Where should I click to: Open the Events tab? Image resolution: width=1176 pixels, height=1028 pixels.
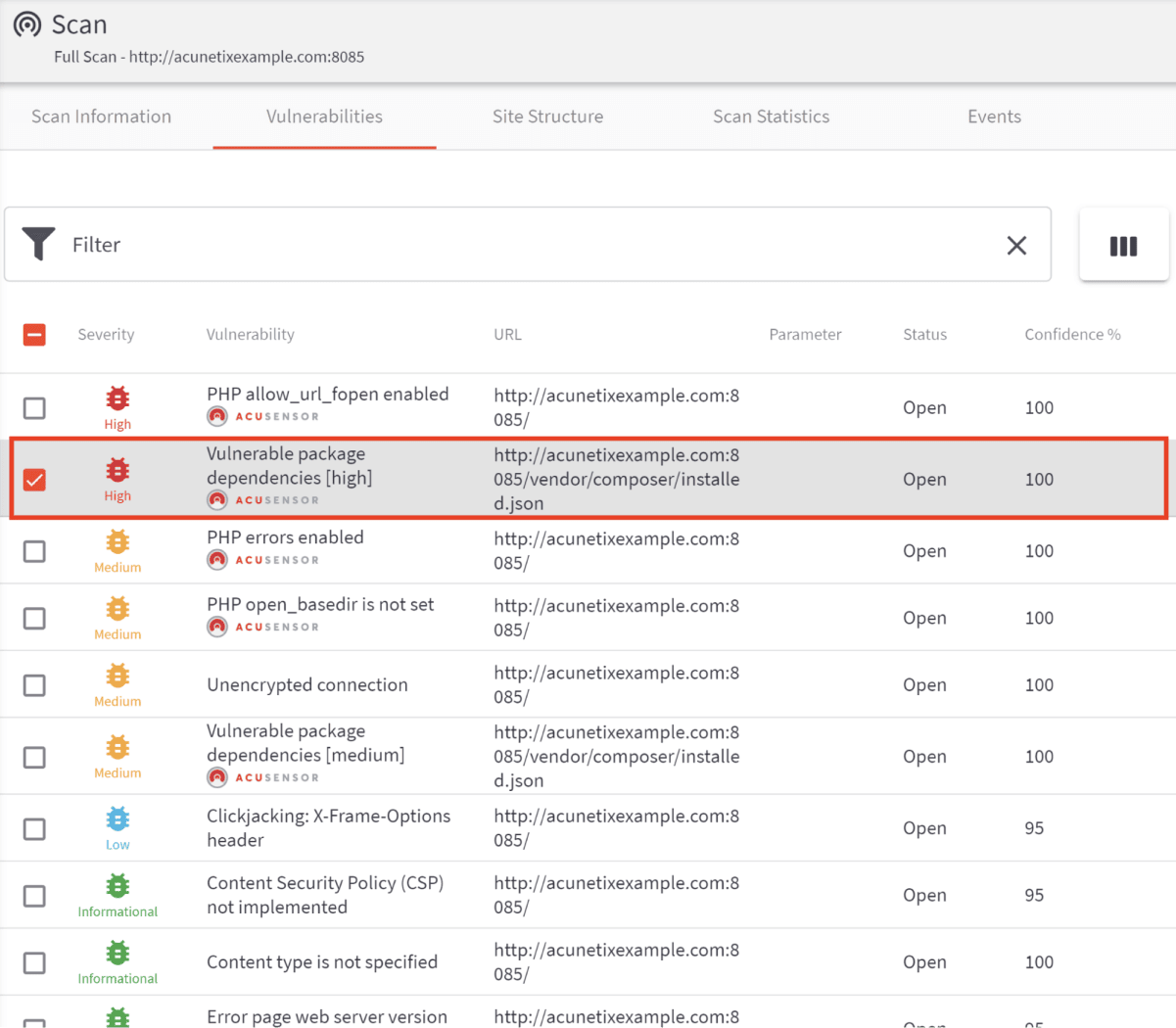point(994,117)
